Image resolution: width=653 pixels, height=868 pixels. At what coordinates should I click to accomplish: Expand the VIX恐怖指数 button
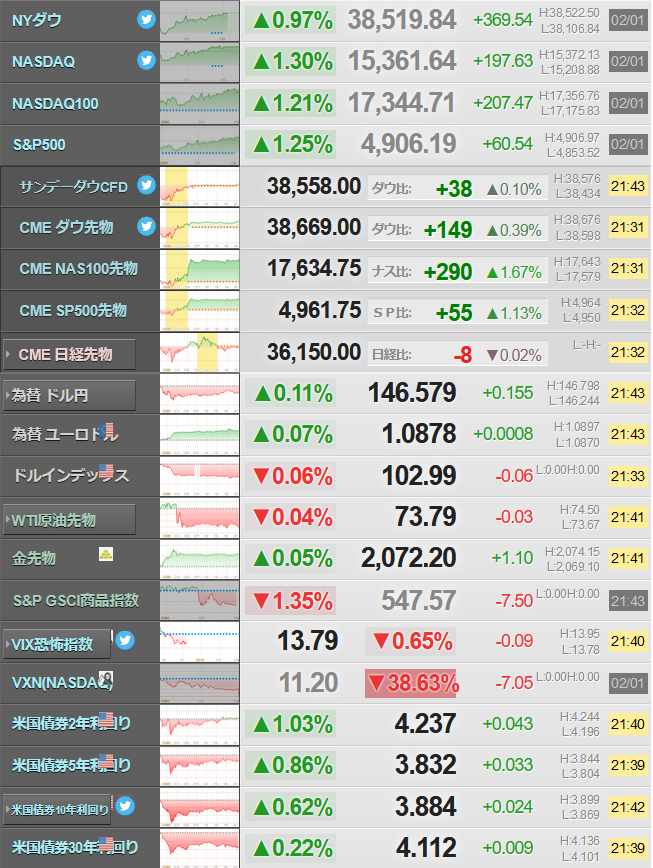(x=57, y=644)
